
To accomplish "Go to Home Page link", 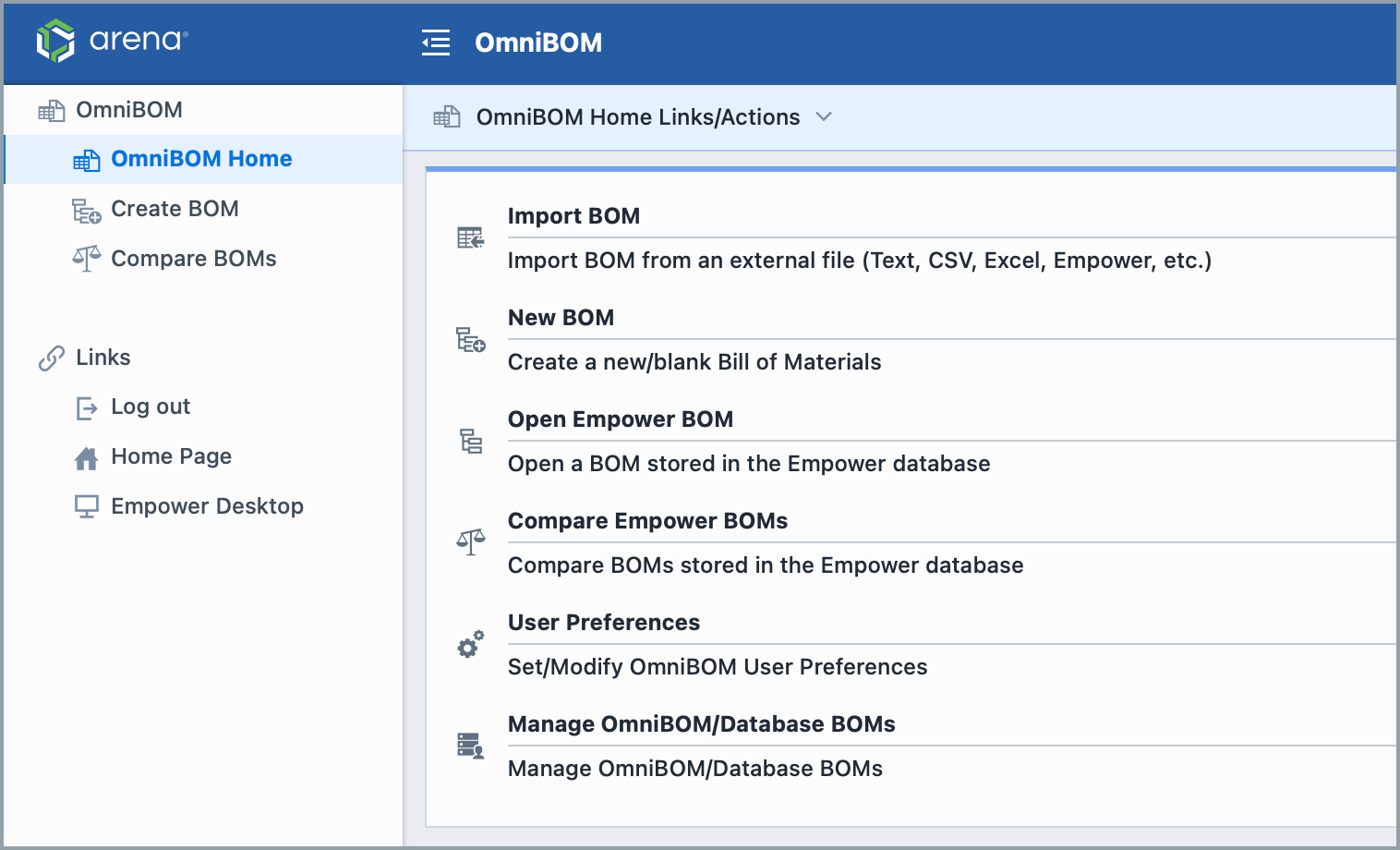I will 171,456.
